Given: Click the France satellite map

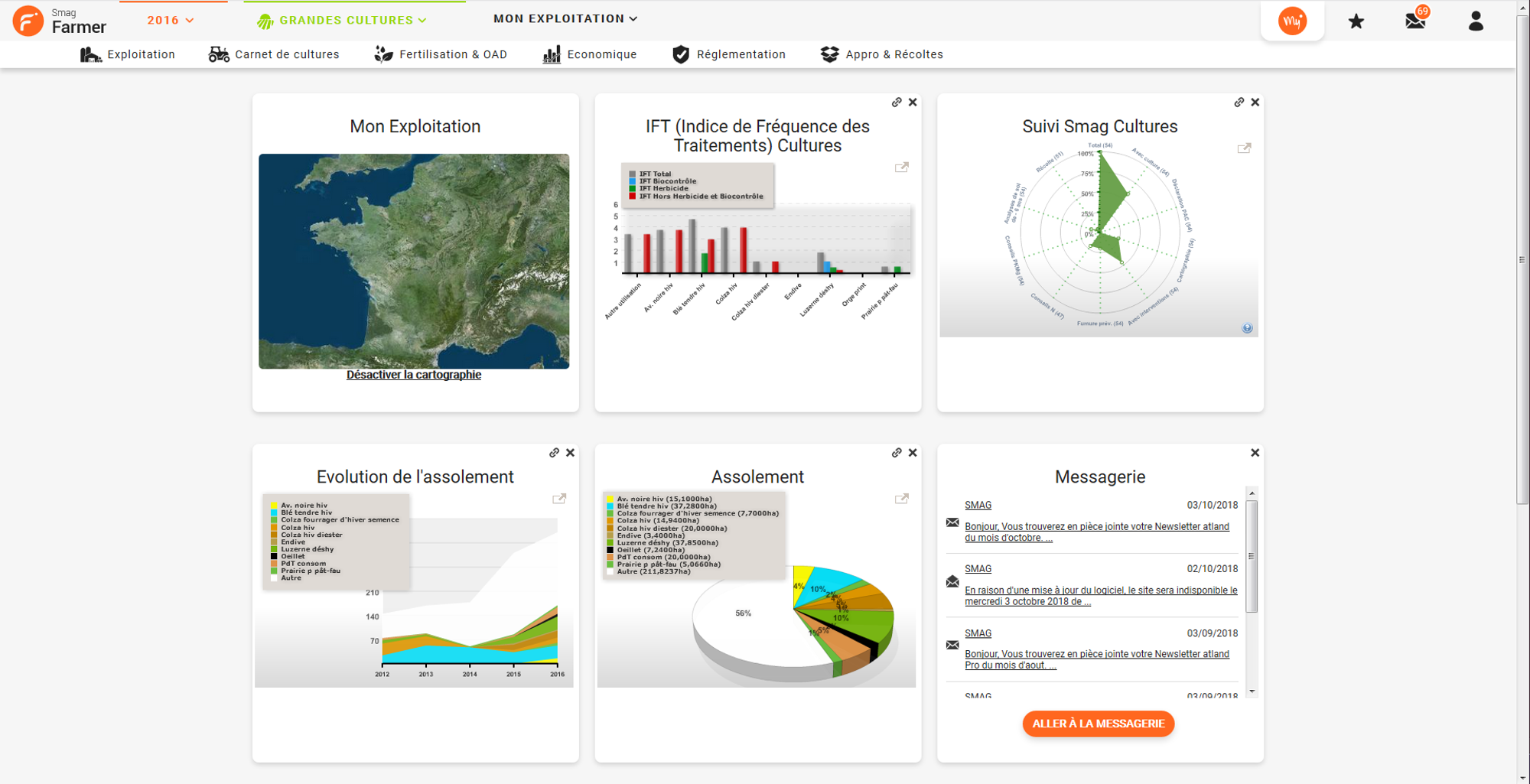Looking at the screenshot, I should [414, 261].
